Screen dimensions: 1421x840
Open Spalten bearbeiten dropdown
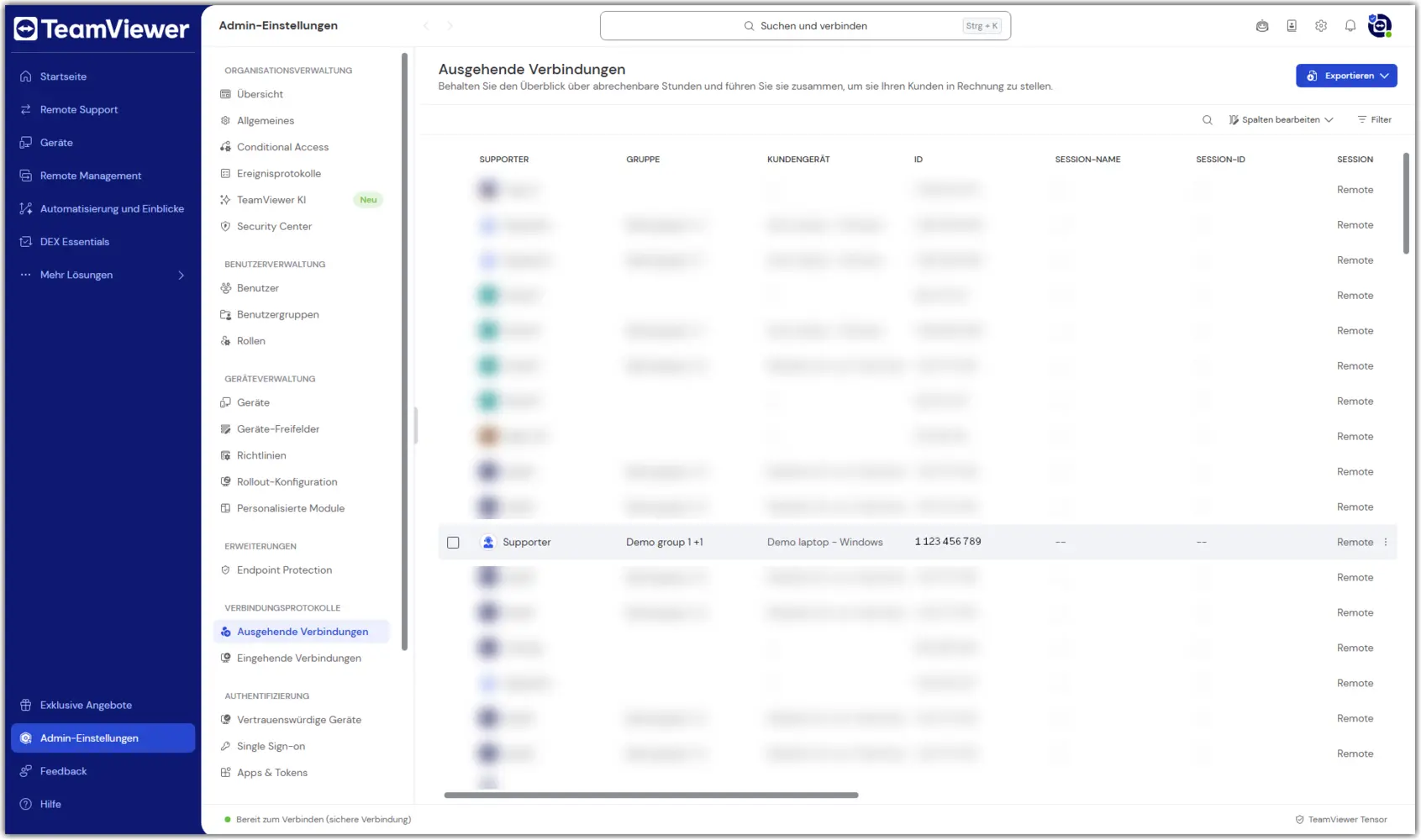point(1281,120)
